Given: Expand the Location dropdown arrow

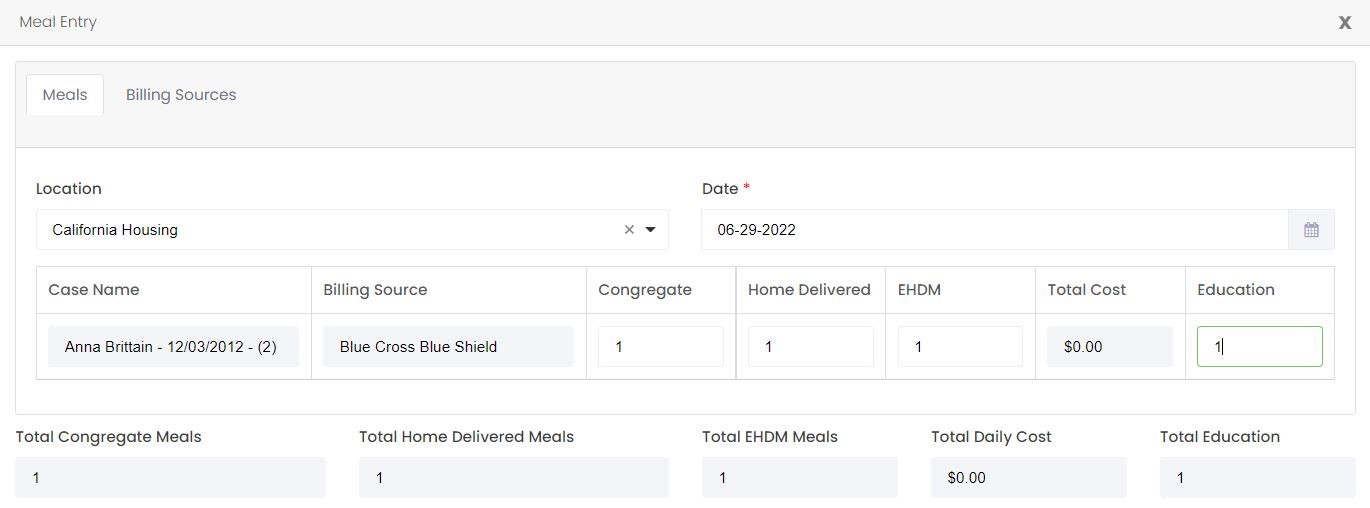Looking at the screenshot, I should tap(651, 230).
